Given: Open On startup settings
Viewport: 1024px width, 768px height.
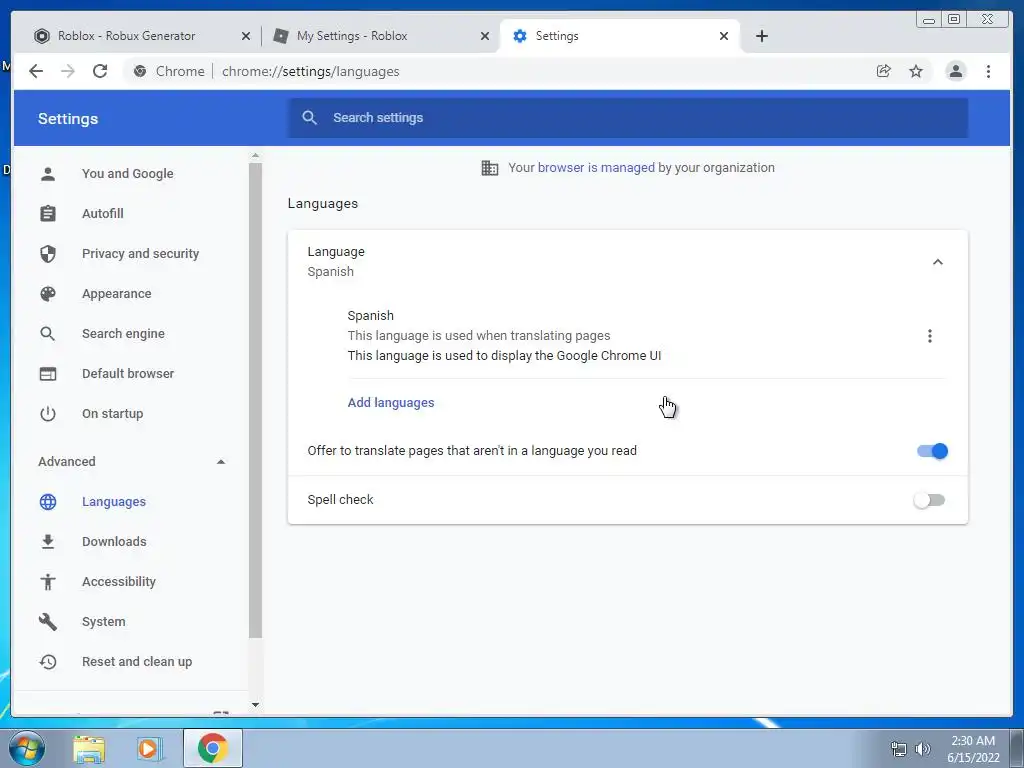Looking at the screenshot, I should pyautogui.click(x=112, y=413).
